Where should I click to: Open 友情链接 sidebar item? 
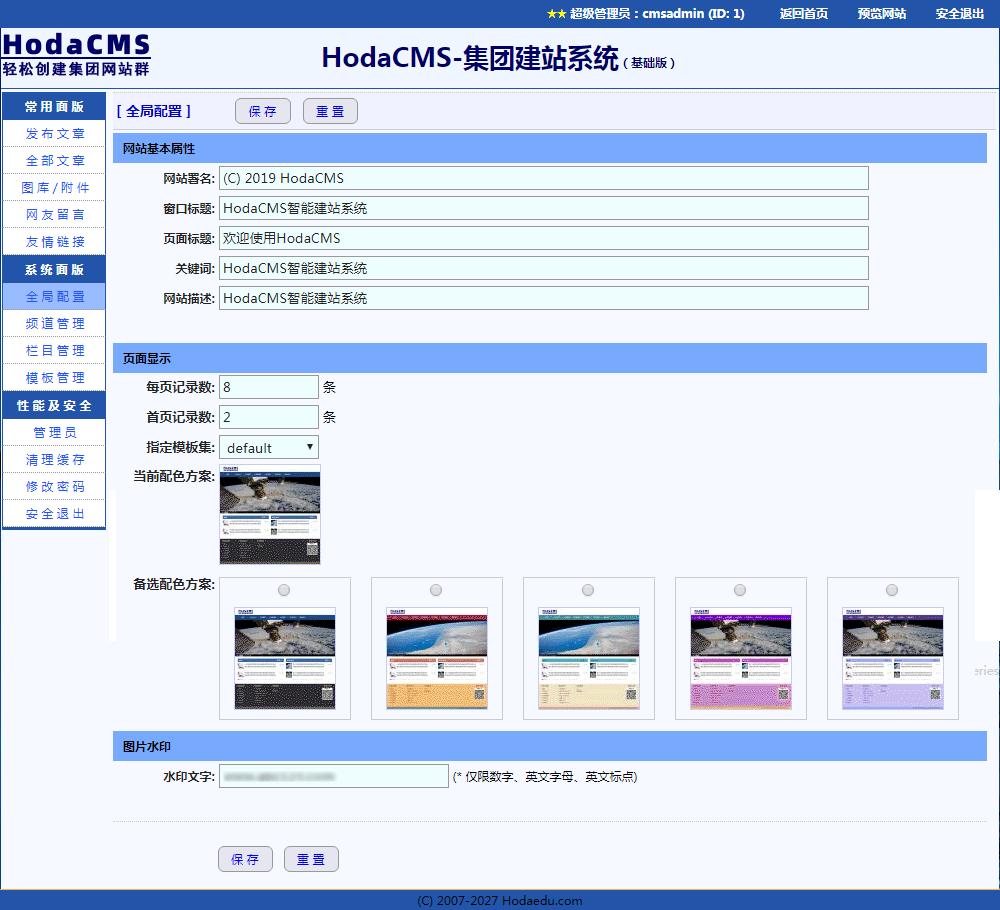pos(54,242)
